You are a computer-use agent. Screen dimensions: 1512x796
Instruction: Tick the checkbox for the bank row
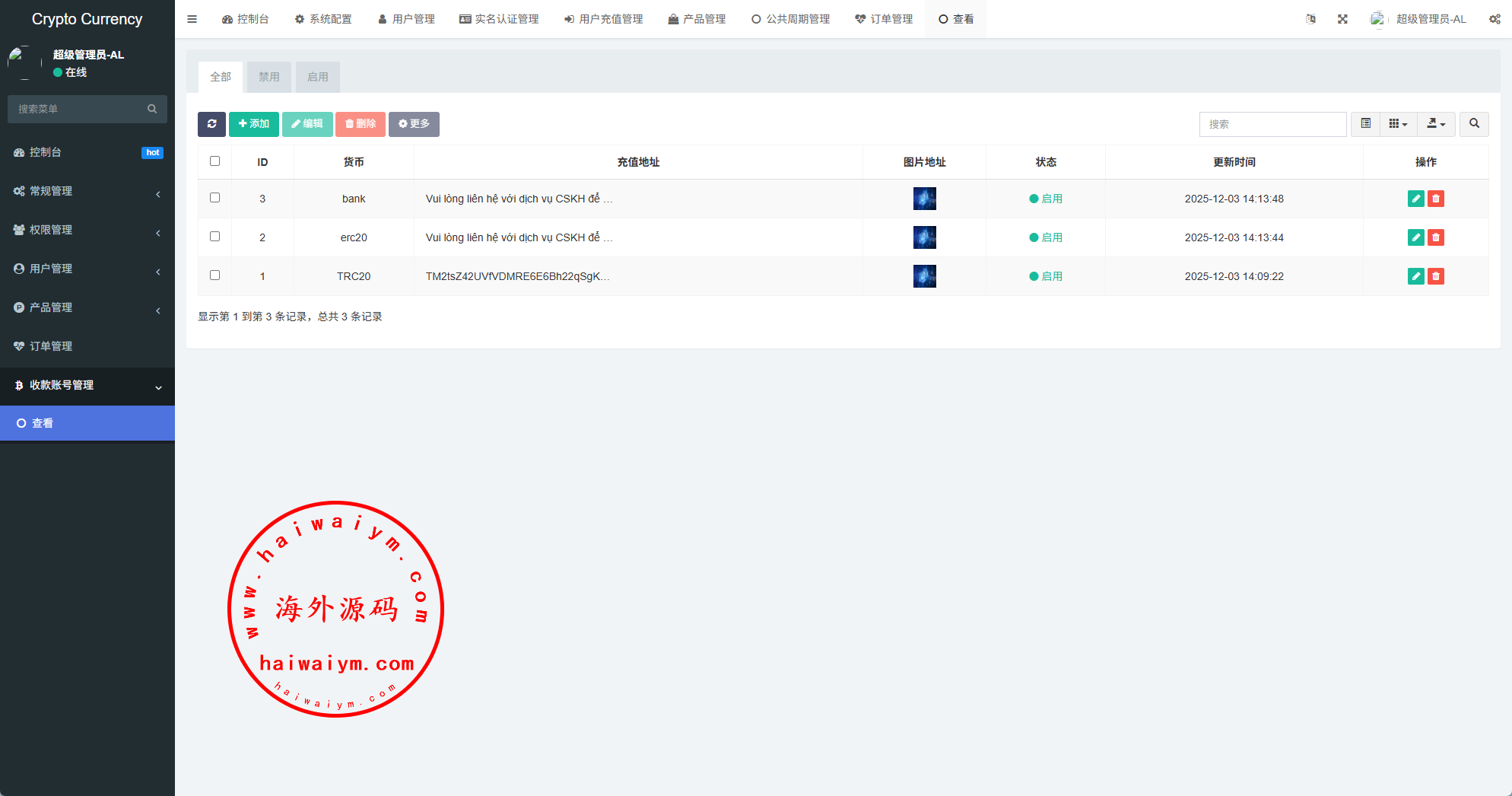[x=215, y=198]
